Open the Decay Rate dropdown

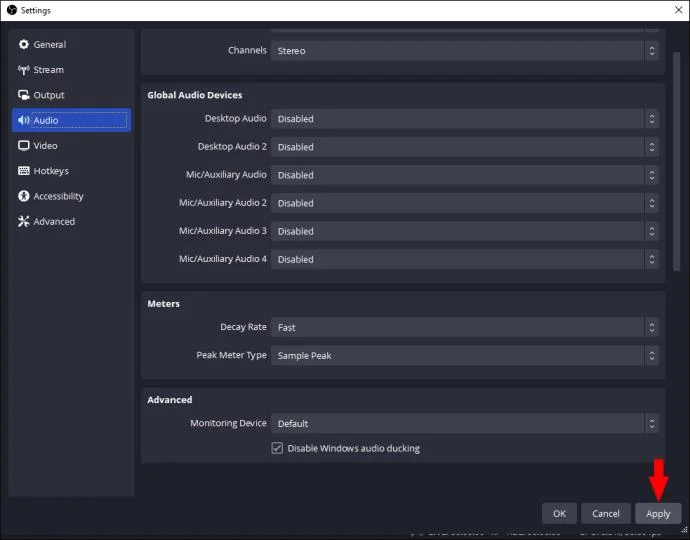click(x=465, y=327)
